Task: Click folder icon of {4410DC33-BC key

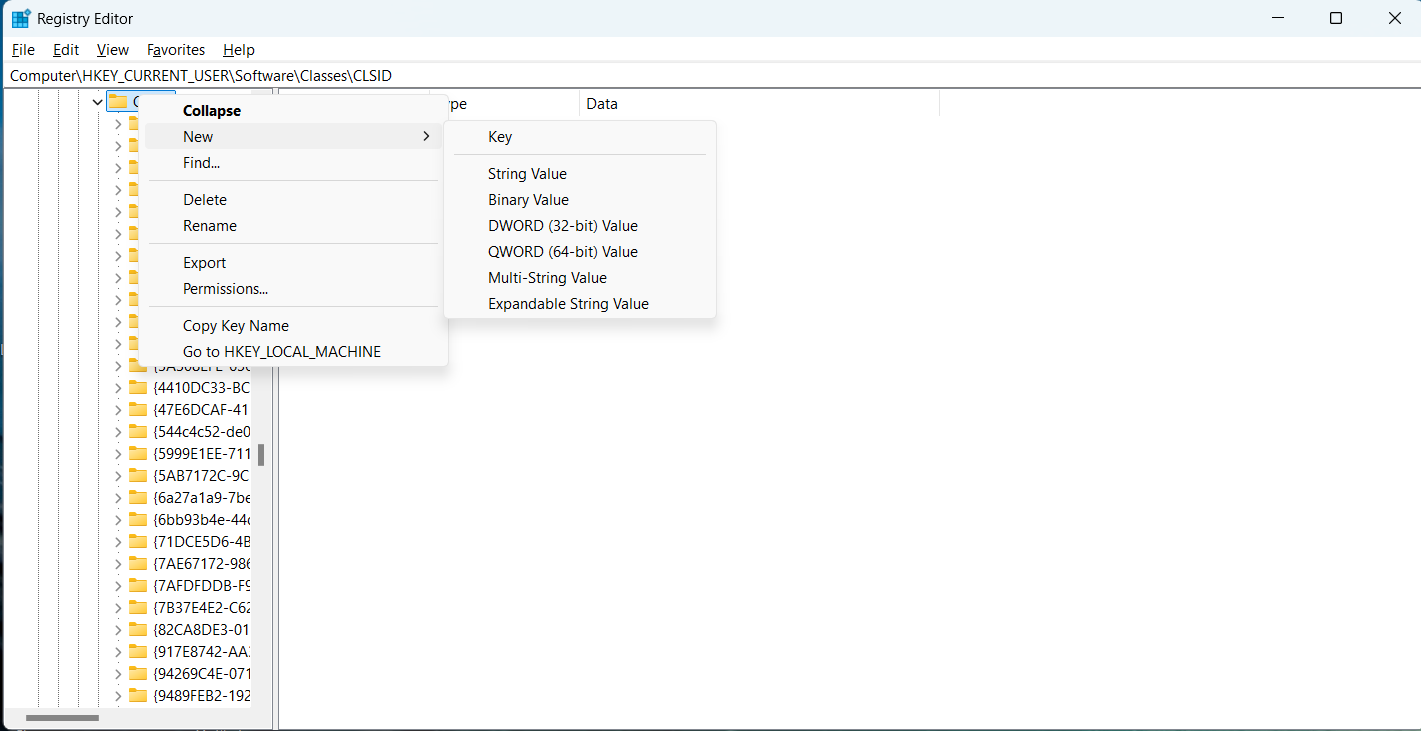Action: click(x=138, y=388)
